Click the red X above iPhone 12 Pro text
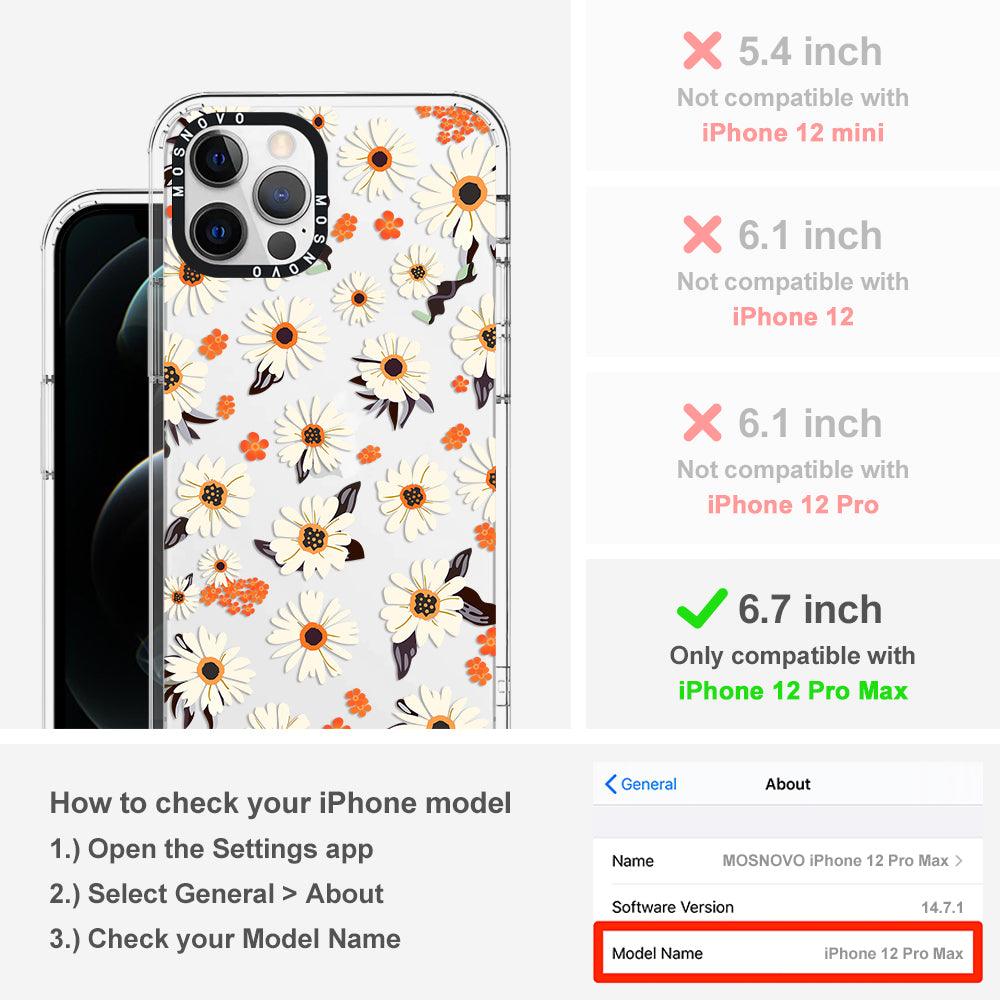Image resolution: width=1000 pixels, height=1000 pixels. 702,422
